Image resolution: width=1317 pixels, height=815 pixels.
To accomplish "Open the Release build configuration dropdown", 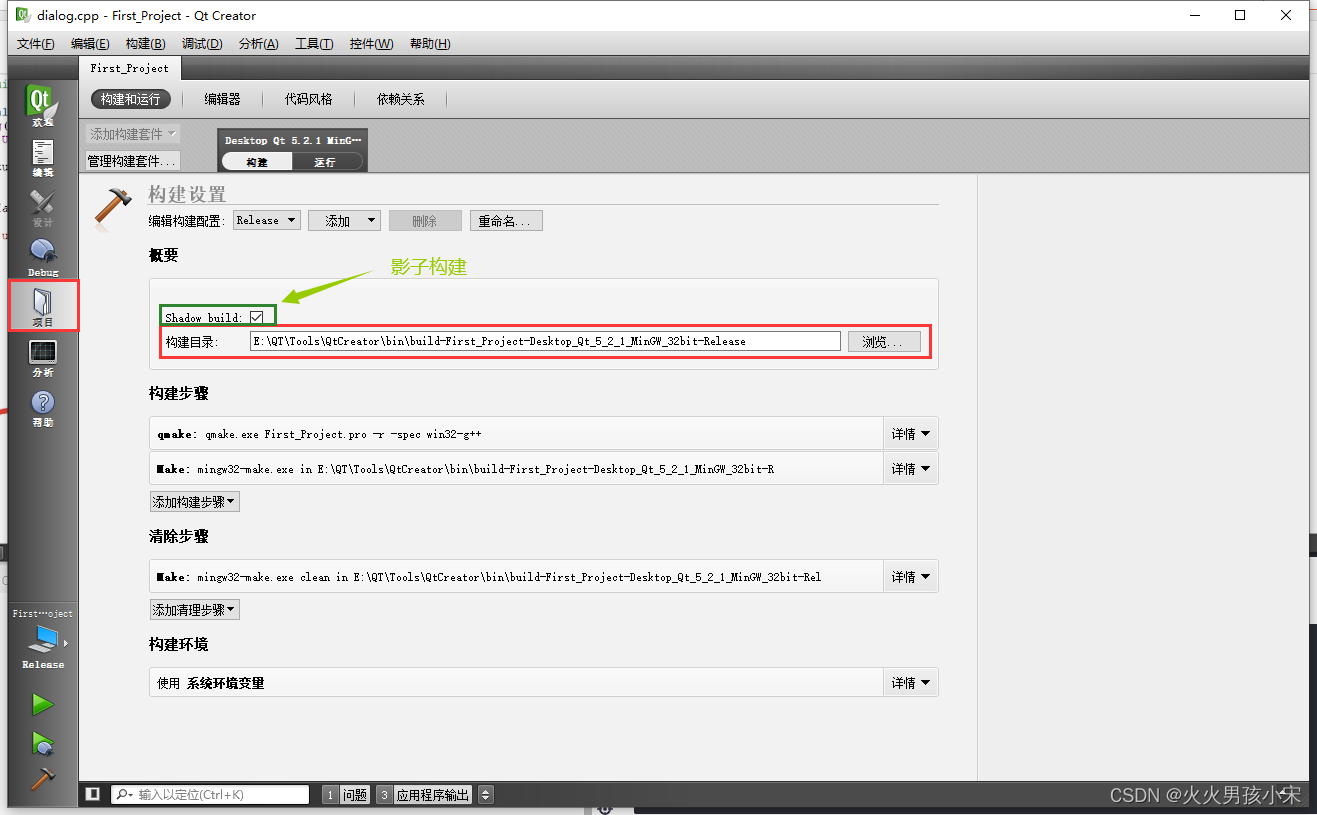I will pos(267,220).
